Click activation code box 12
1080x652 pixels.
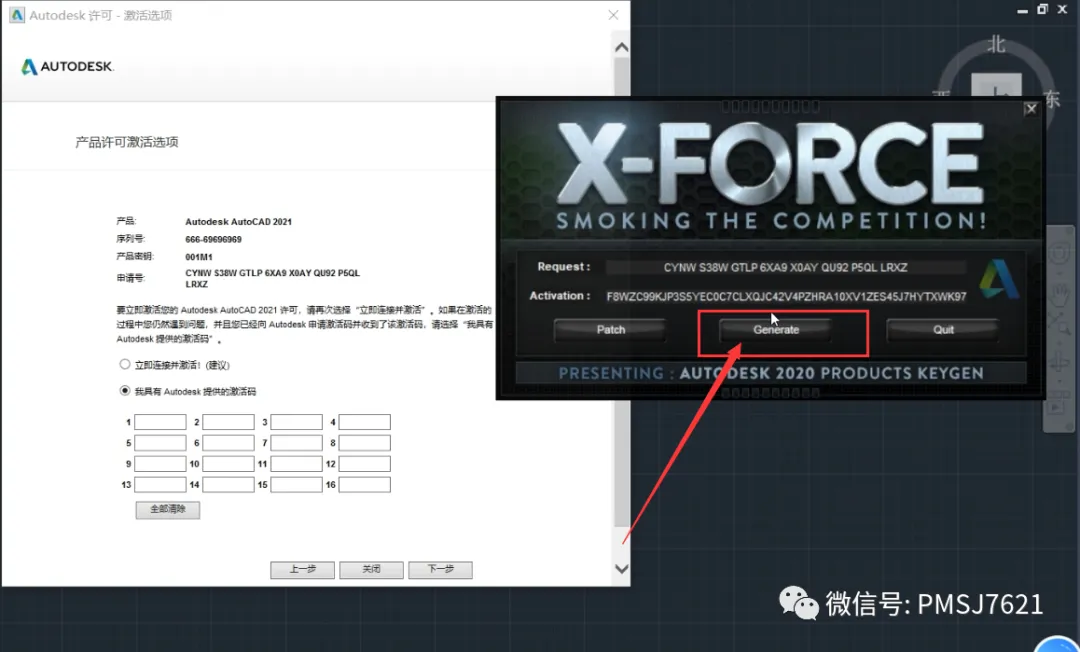[364, 464]
